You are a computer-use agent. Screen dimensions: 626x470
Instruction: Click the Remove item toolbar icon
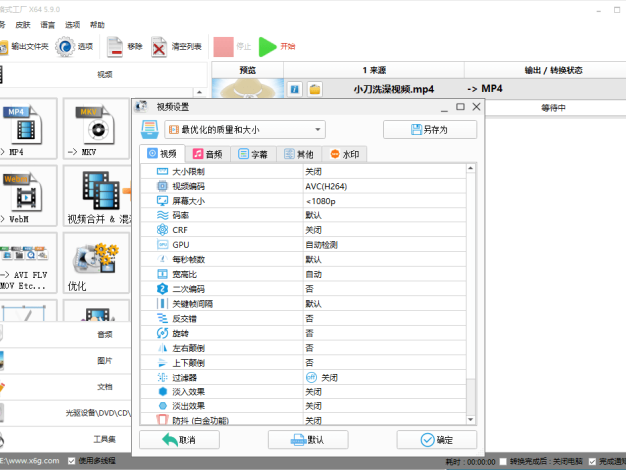click(115, 47)
